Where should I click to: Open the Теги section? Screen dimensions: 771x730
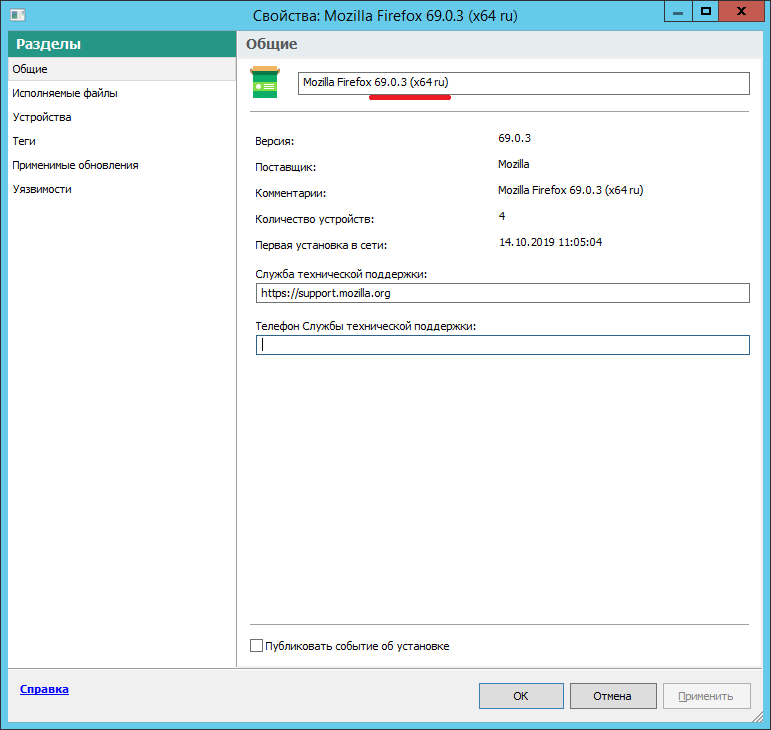(x=24, y=142)
